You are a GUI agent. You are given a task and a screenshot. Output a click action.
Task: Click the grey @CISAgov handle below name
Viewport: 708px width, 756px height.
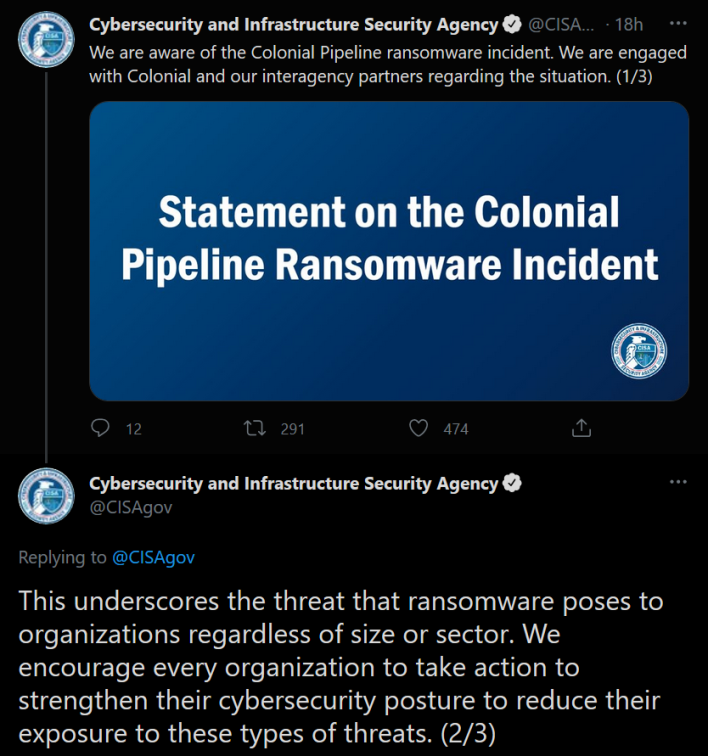[x=131, y=507]
